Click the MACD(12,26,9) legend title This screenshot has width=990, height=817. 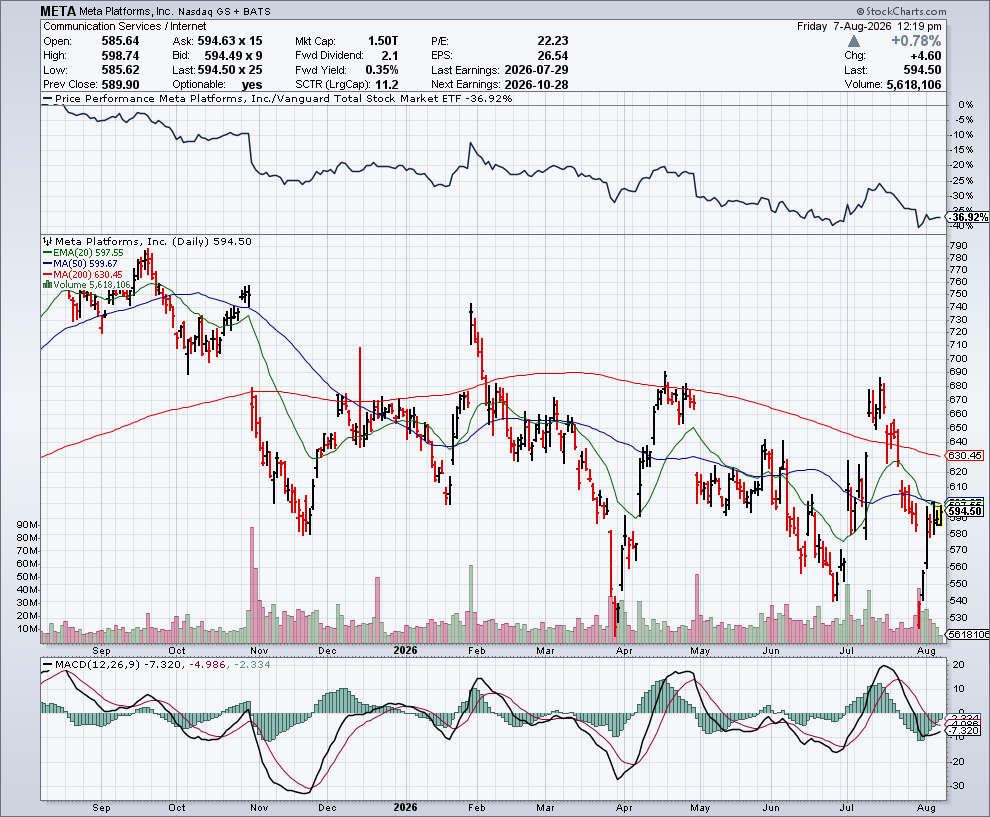[98, 665]
